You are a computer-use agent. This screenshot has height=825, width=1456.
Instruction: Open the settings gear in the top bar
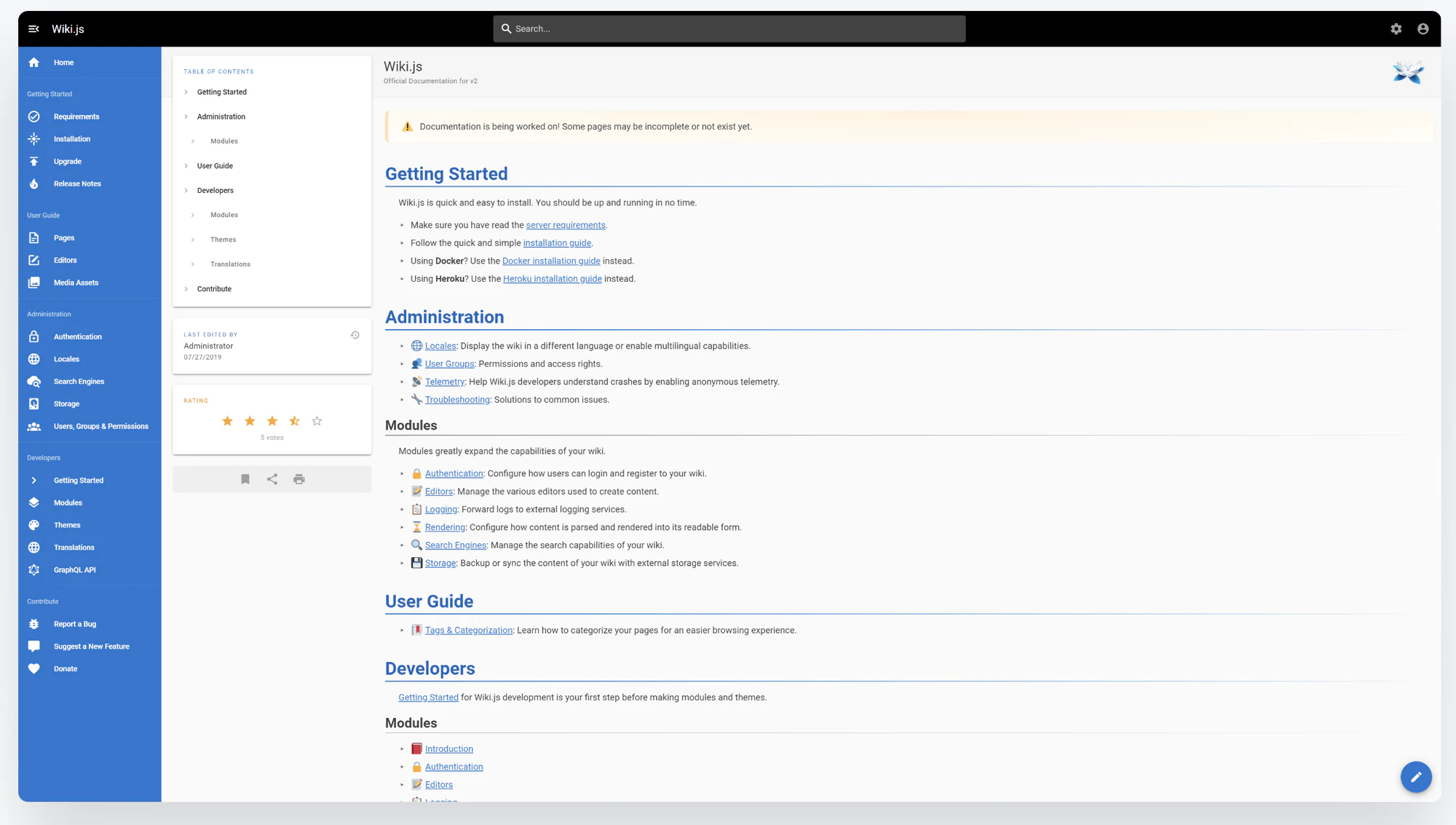pos(1396,29)
